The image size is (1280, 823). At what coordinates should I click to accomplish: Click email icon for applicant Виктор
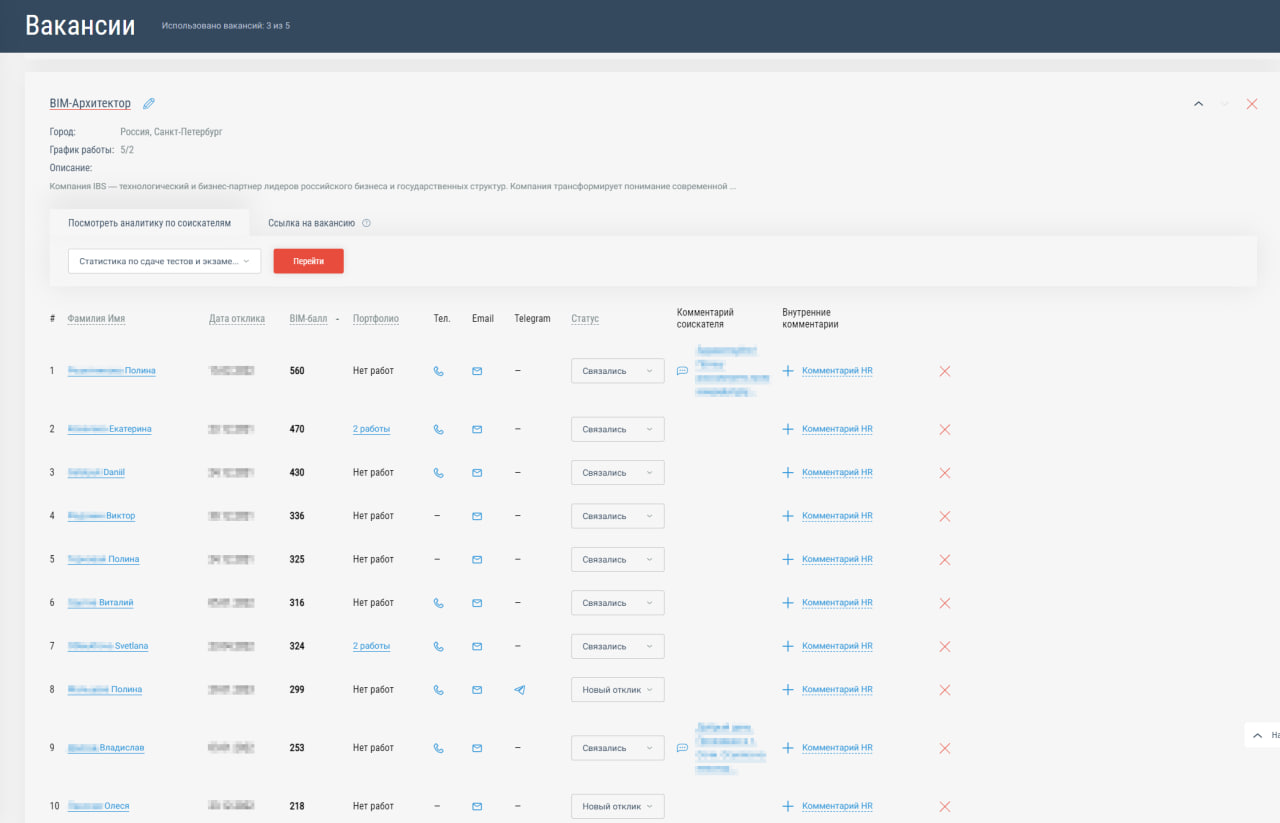477,516
